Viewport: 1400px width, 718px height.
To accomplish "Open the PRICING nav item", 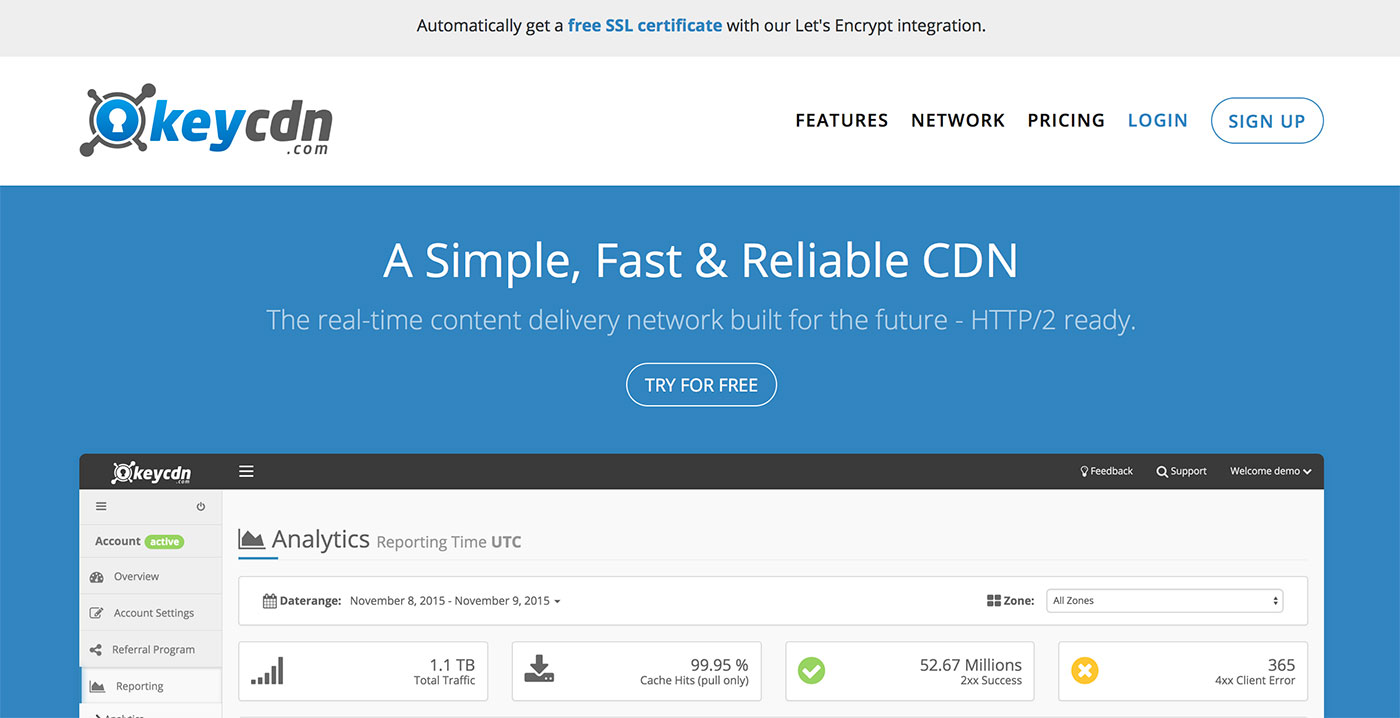I will pyautogui.click(x=1066, y=120).
